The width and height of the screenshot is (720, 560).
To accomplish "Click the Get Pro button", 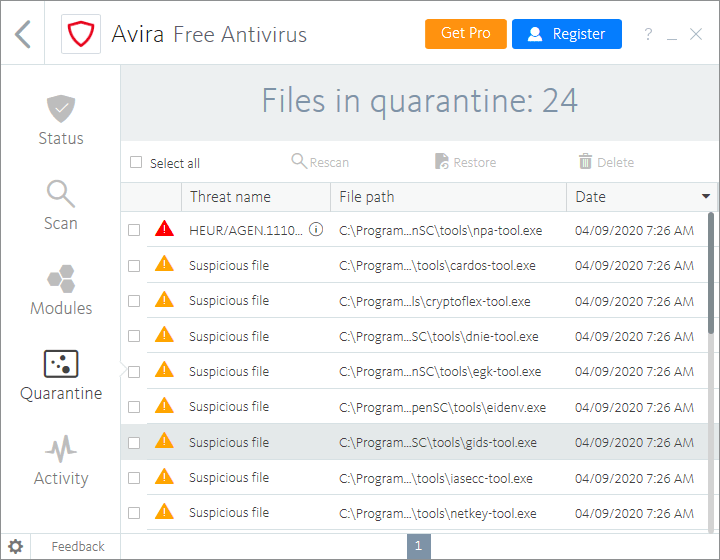I will pyautogui.click(x=465, y=34).
